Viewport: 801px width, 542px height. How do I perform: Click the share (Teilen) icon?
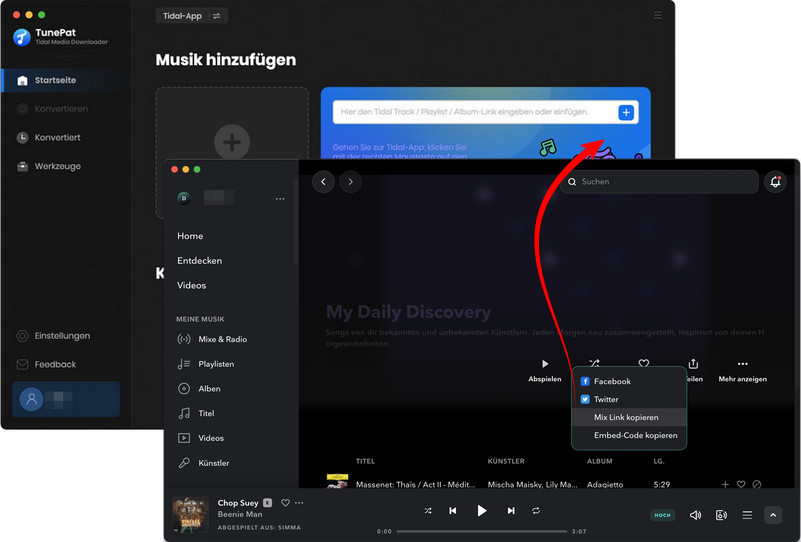[x=693, y=364]
